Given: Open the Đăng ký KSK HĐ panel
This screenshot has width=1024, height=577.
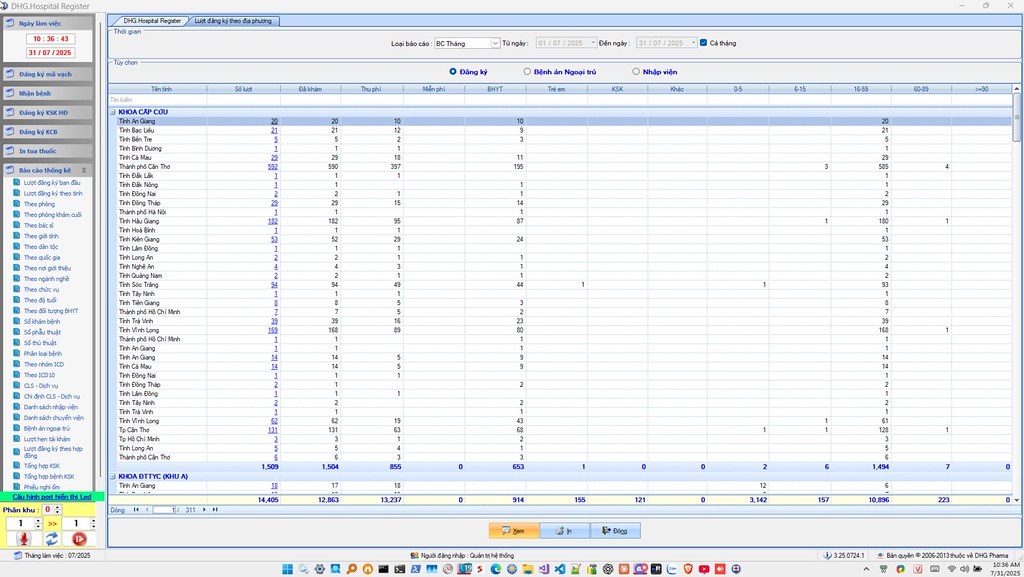Looking at the screenshot, I should [x=48, y=112].
